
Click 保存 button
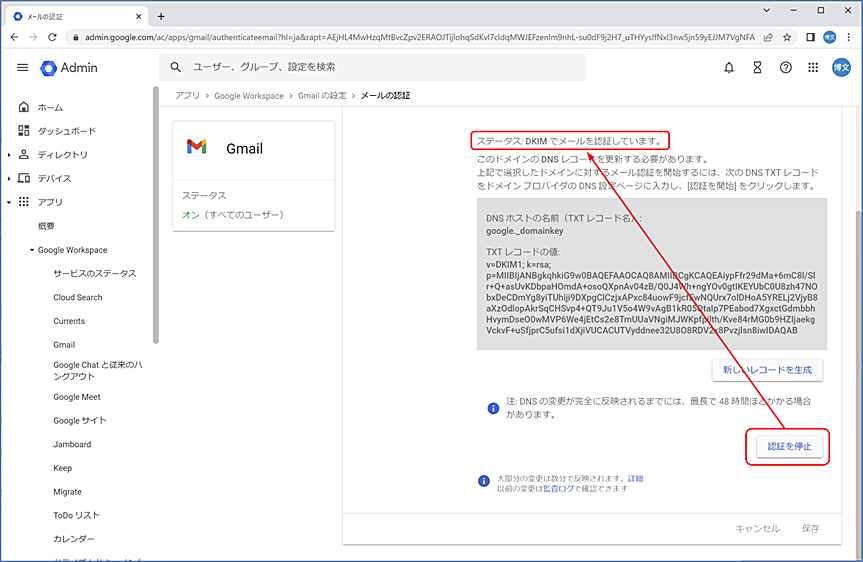pyautogui.click(x=810, y=528)
